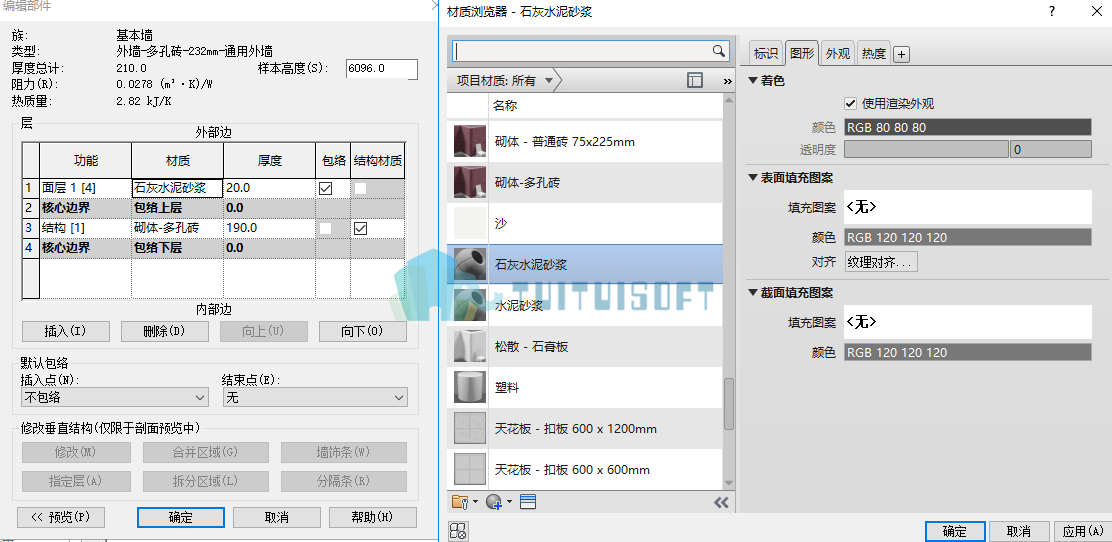Viewport: 1112px width, 542px height.
Task: Open the help question mark of material browser
Action: [x=1052, y=11]
